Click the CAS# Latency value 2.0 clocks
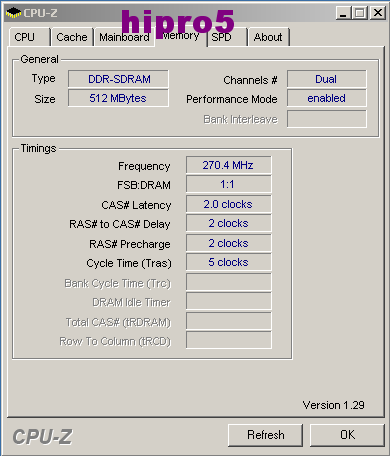This screenshot has height=456, width=390. [229, 204]
